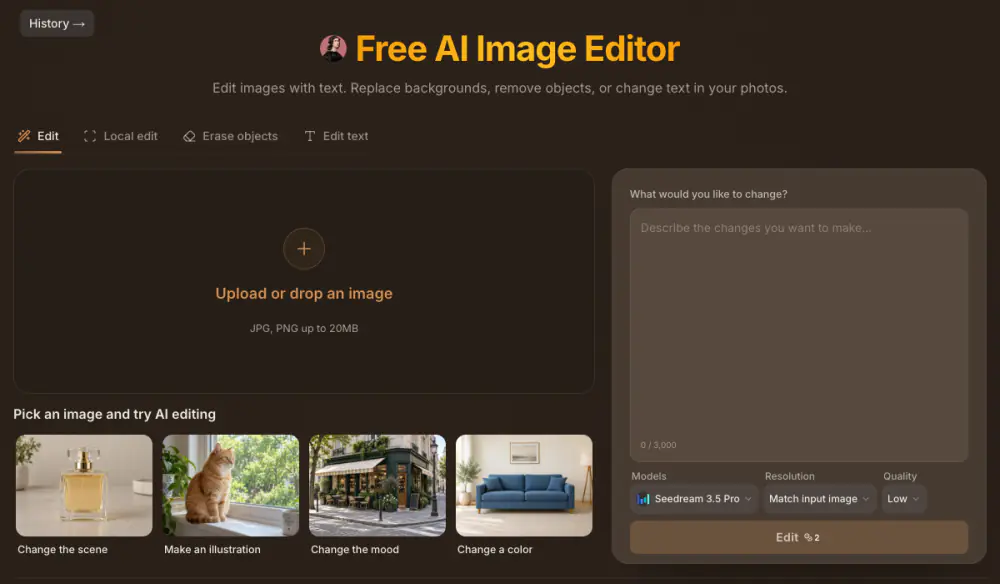Switch to the Local edit tab

(x=121, y=136)
